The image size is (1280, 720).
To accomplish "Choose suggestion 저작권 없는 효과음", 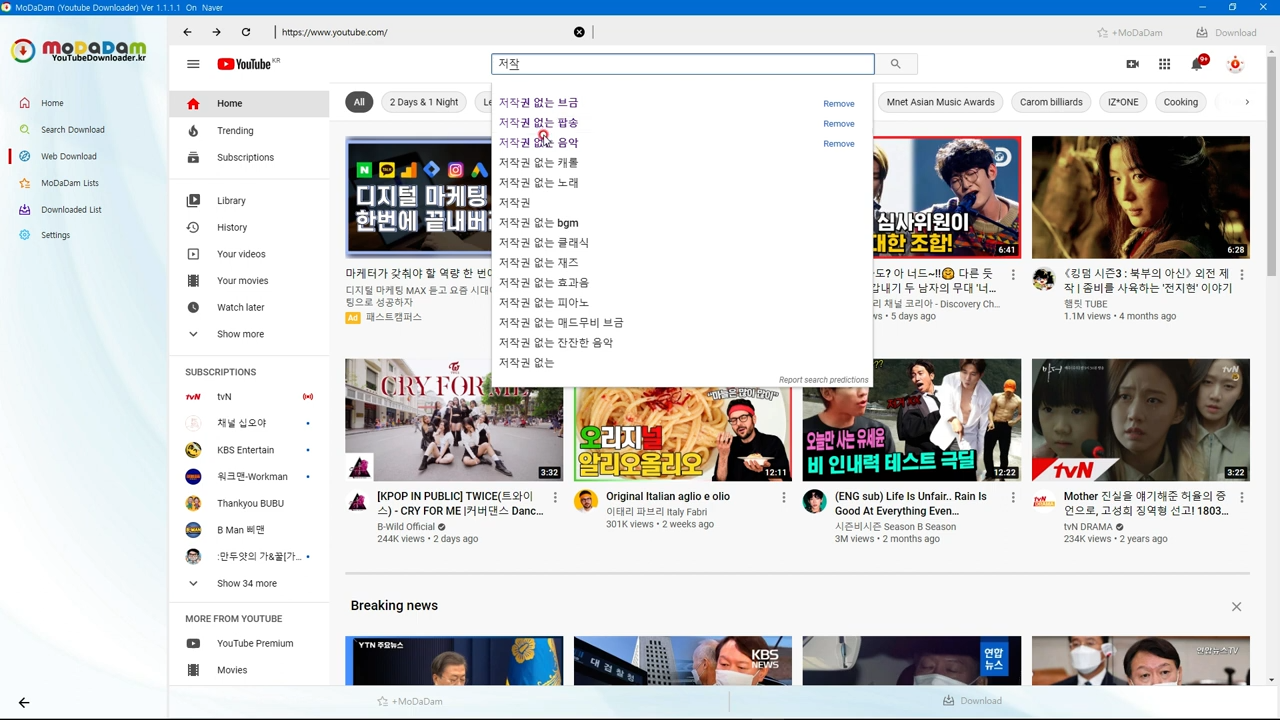I will click(x=543, y=282).
